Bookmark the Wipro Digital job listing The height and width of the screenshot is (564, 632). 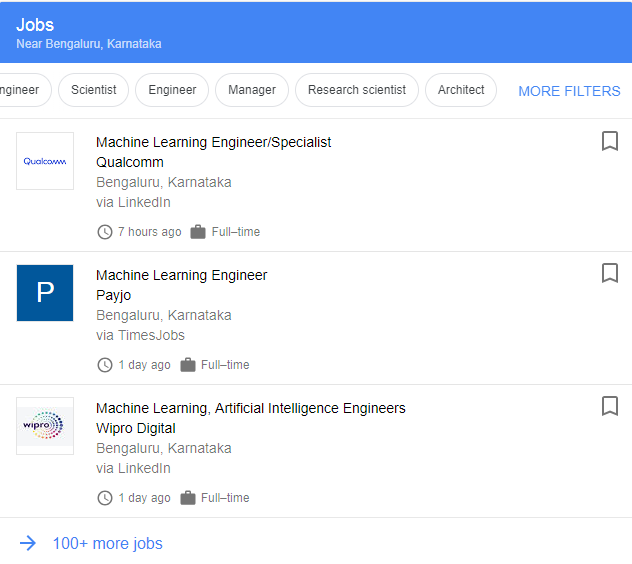tap(610, 406)
